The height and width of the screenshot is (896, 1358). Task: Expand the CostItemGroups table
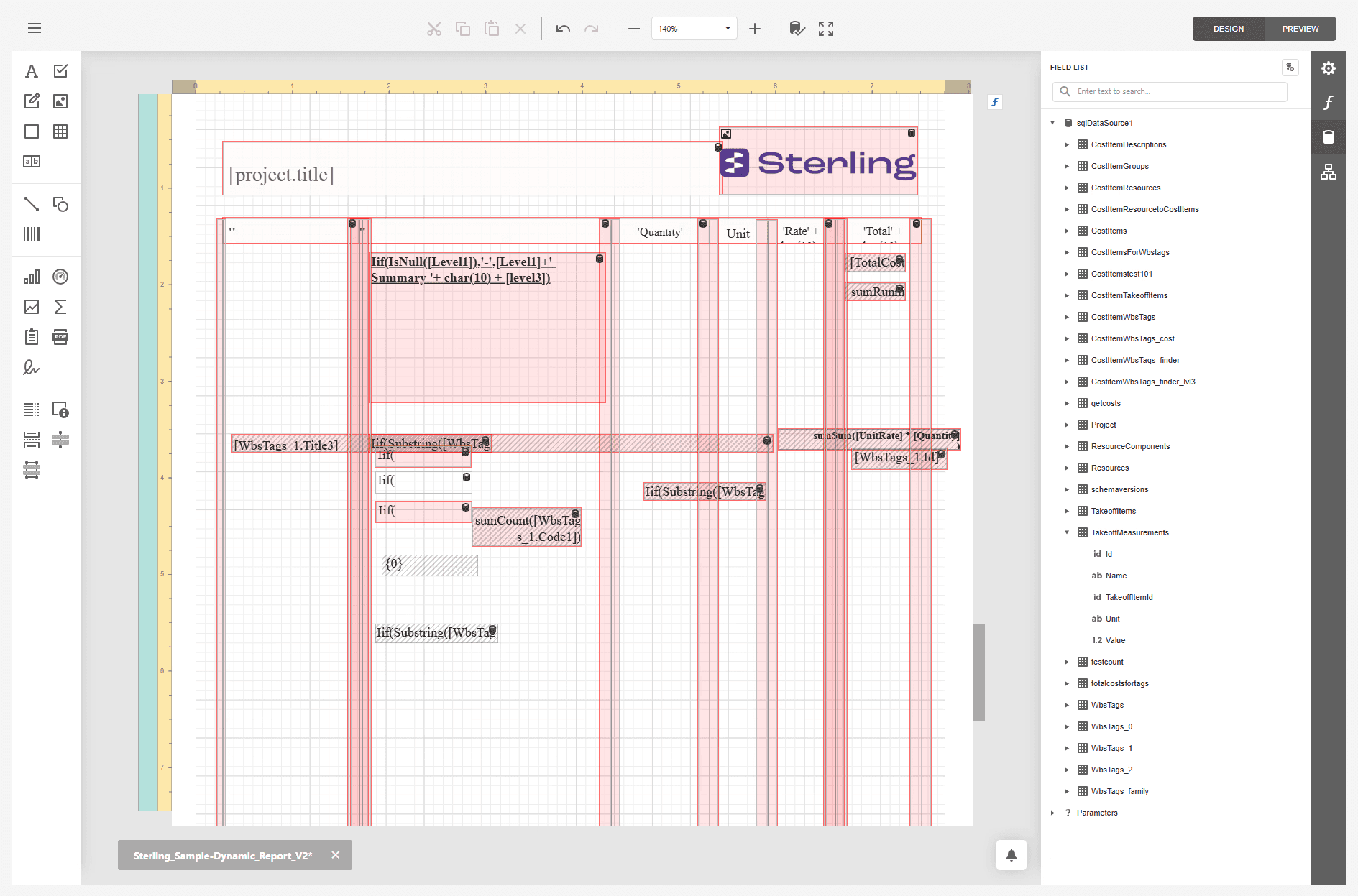tap(1067, 166)
